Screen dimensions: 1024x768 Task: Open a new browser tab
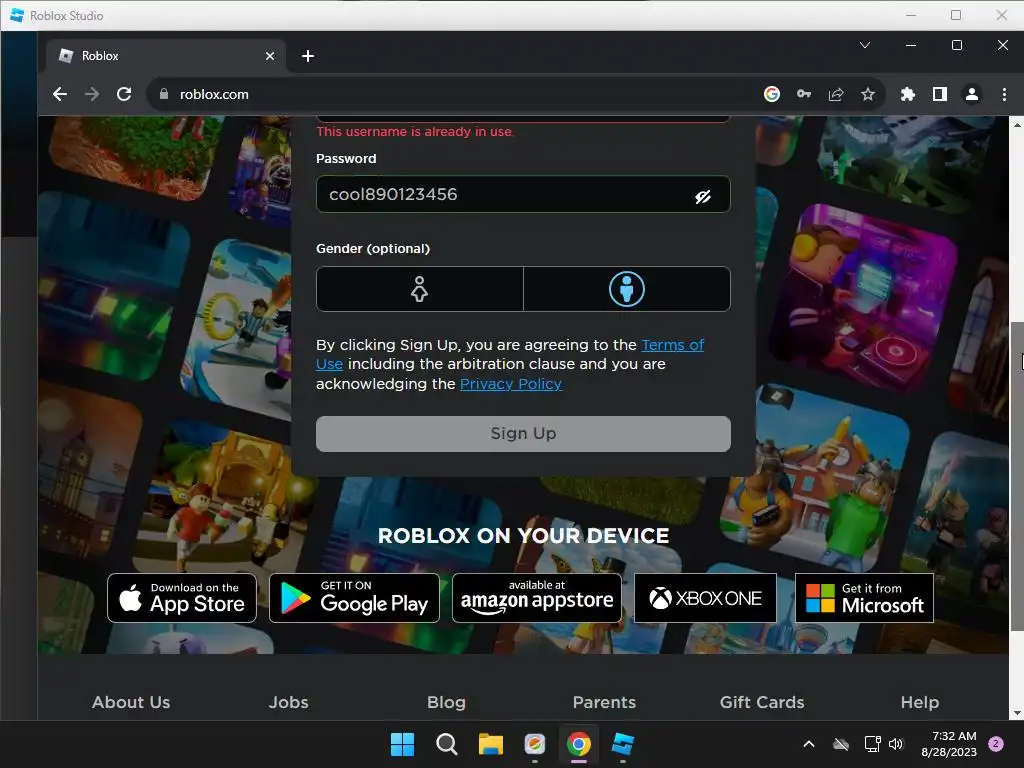[308, 56]
